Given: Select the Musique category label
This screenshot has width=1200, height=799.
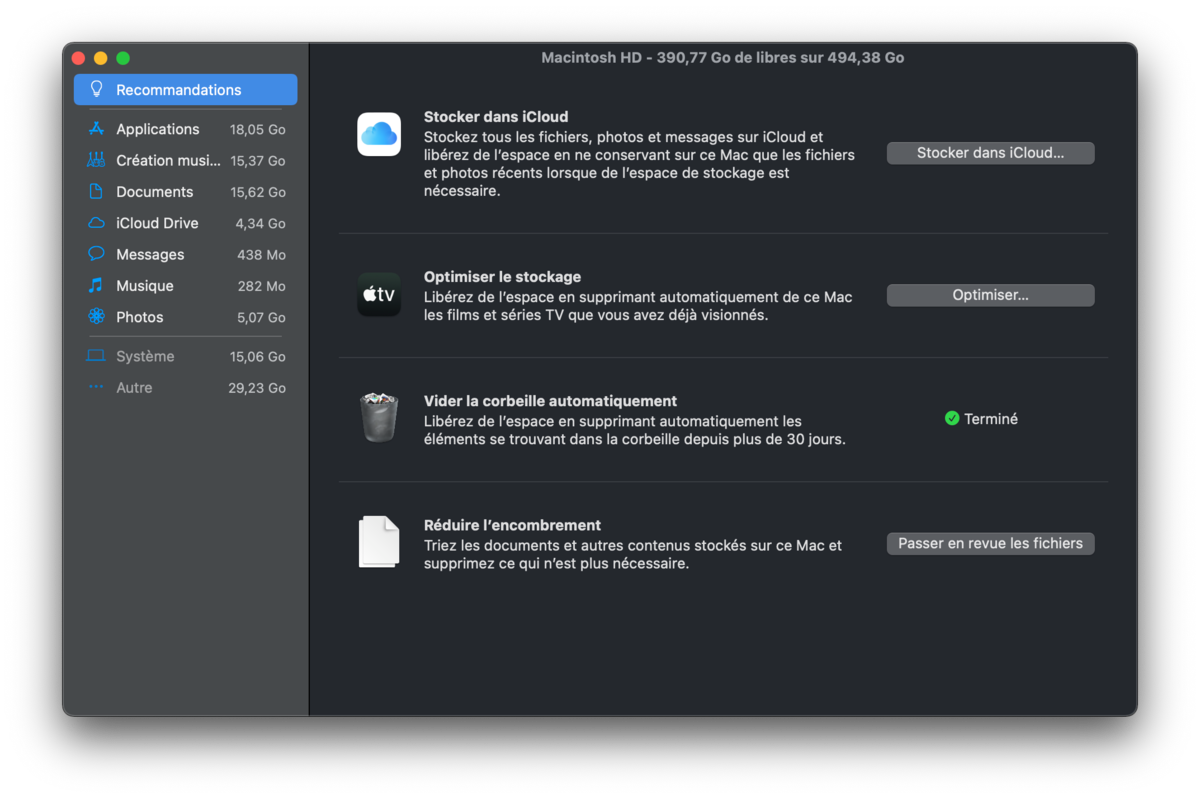Looking at the screenshot, I should coord(144,285).
